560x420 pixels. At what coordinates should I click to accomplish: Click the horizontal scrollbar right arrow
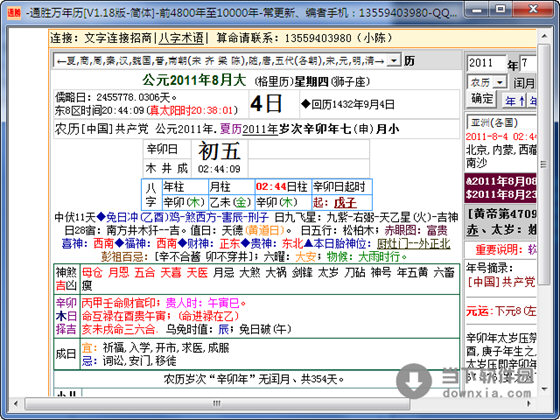529,404
